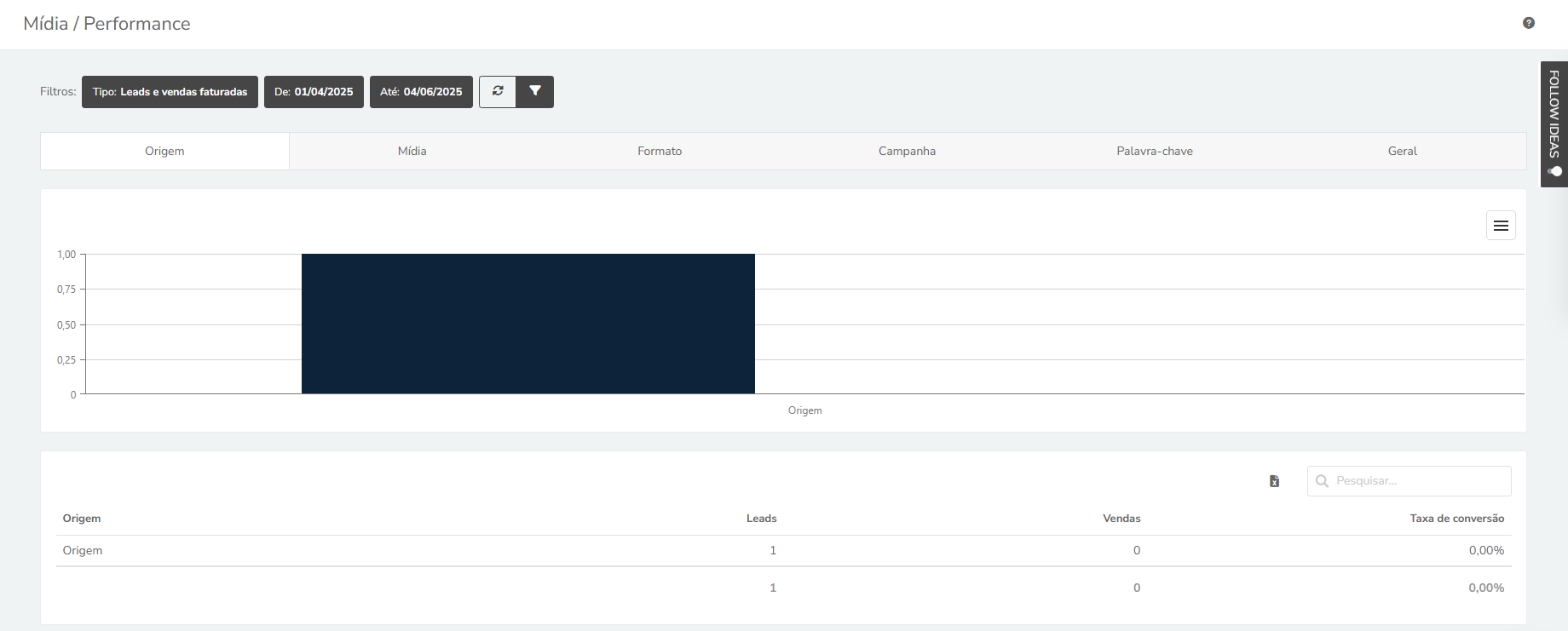Export table with the Excel file icon
Viewport: 1568px width, 631px height.
coord(1275,481)
